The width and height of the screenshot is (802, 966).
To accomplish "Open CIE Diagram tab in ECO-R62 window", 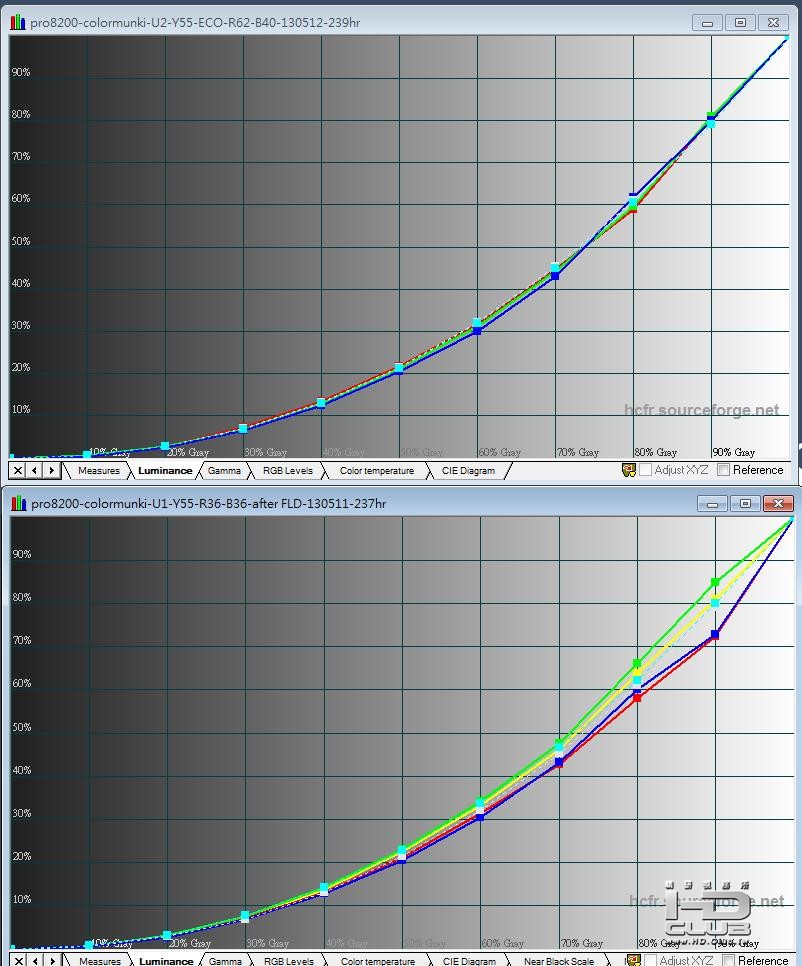I will click(468, 471).
